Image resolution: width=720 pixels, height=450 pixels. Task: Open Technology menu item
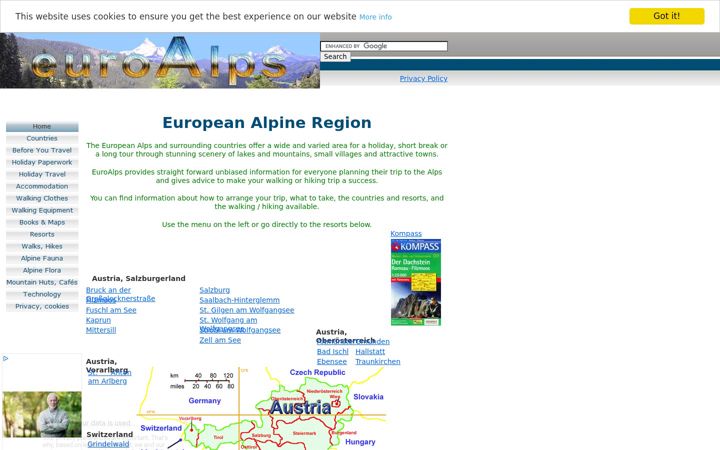42,294
